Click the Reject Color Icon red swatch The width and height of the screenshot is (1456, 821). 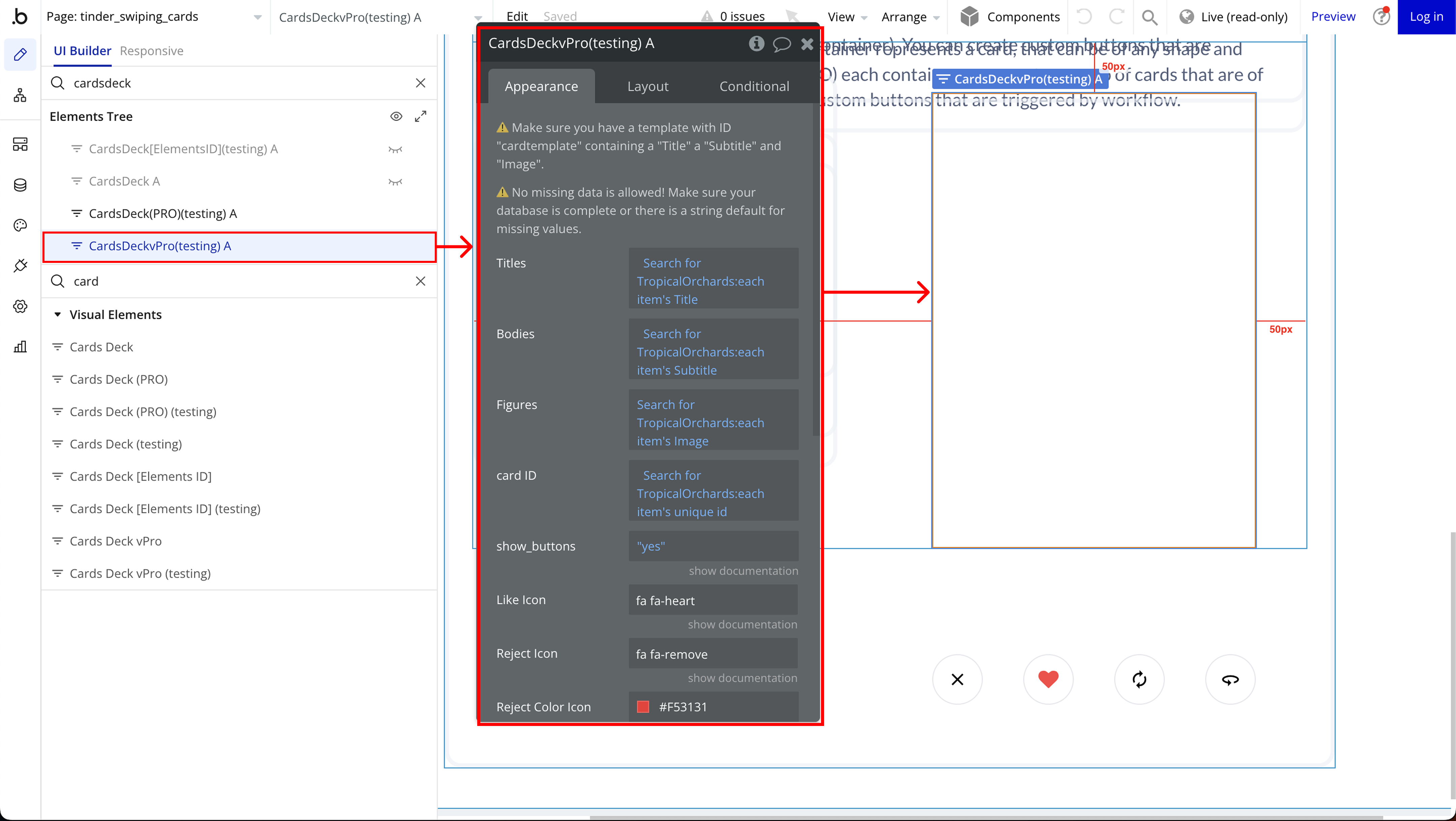643,706
